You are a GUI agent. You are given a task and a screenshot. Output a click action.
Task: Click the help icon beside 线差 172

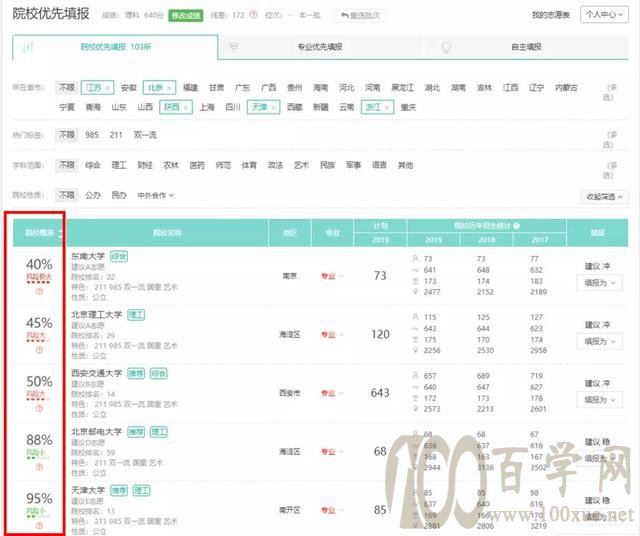(253, 15)
